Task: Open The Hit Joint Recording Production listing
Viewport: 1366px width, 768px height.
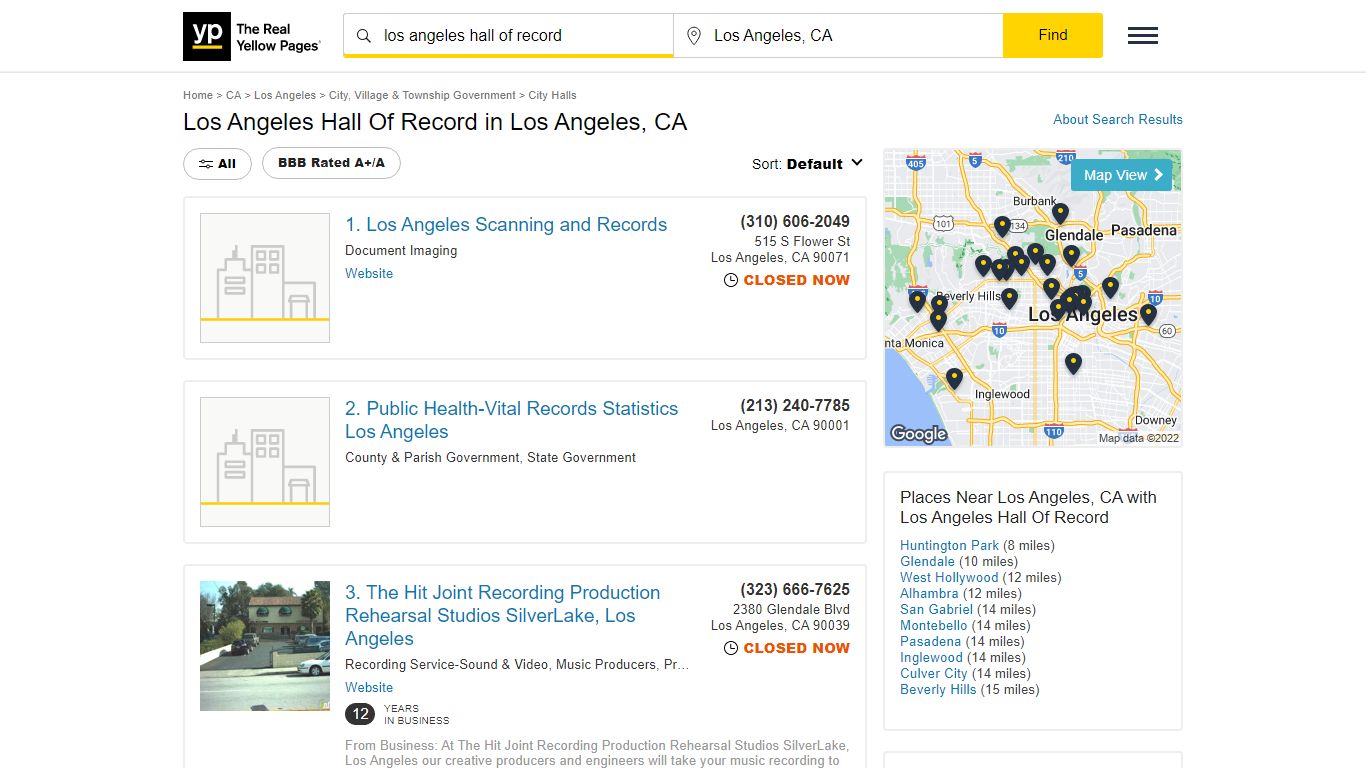Action: click(x=502, y=615)
